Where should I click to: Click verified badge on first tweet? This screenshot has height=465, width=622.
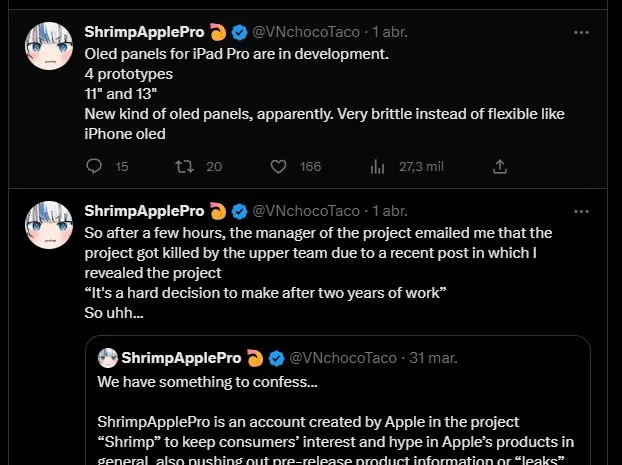tap(239, 33)
